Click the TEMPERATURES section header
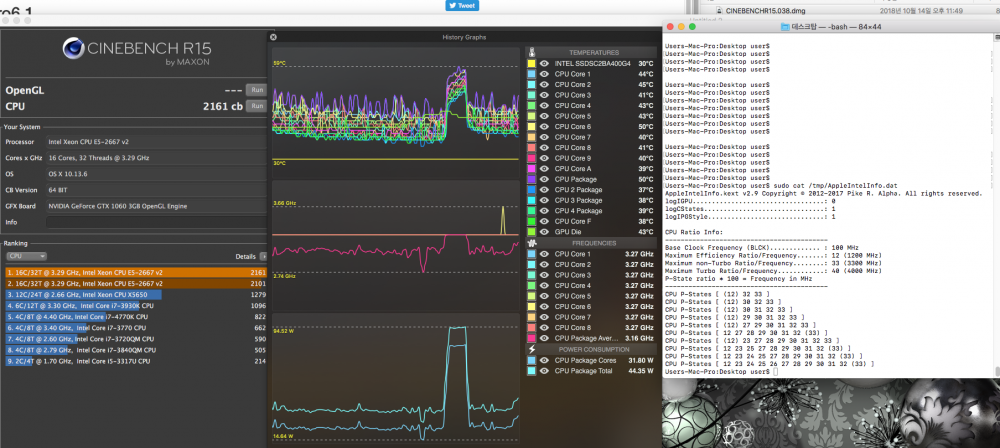This screenshot has width=1000, height=448. point(591,53)
